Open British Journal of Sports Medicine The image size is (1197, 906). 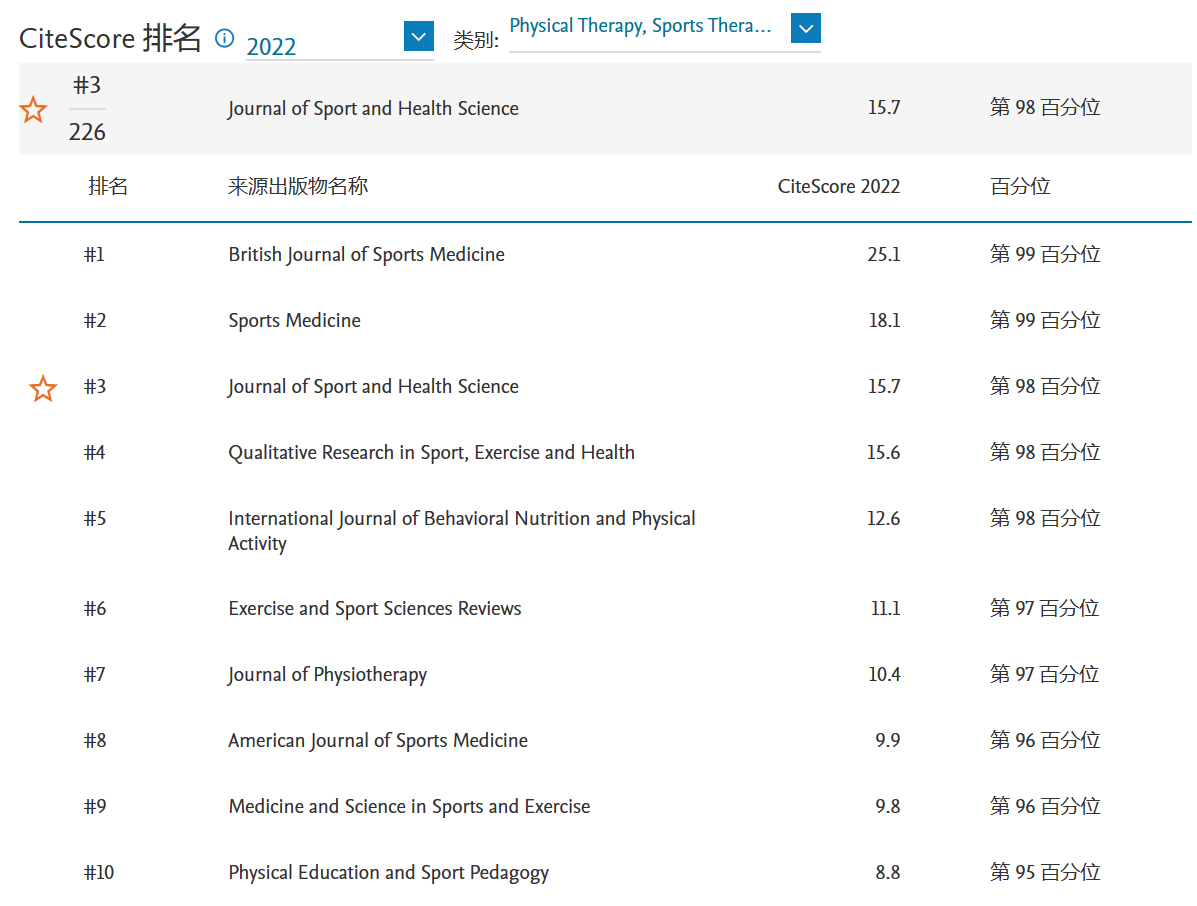[366, 255]
